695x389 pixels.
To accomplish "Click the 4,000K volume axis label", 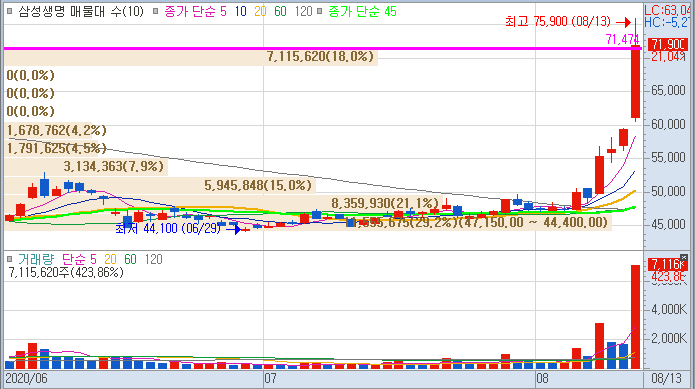I will (x=668, y=309).
